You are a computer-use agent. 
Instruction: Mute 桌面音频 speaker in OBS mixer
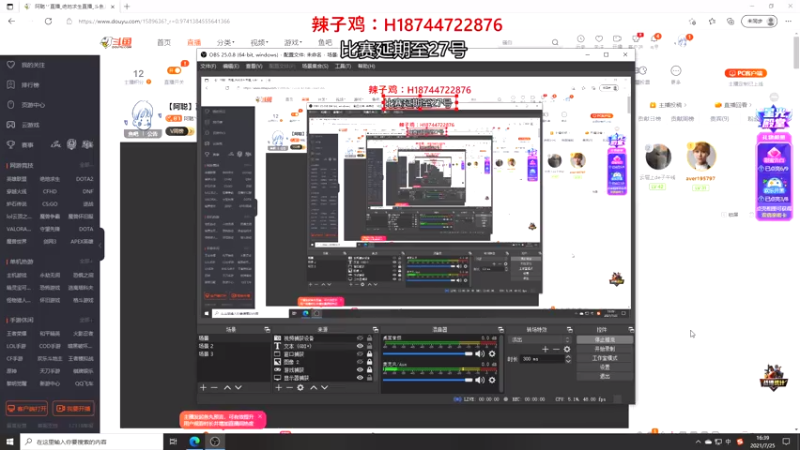(480, 354)
